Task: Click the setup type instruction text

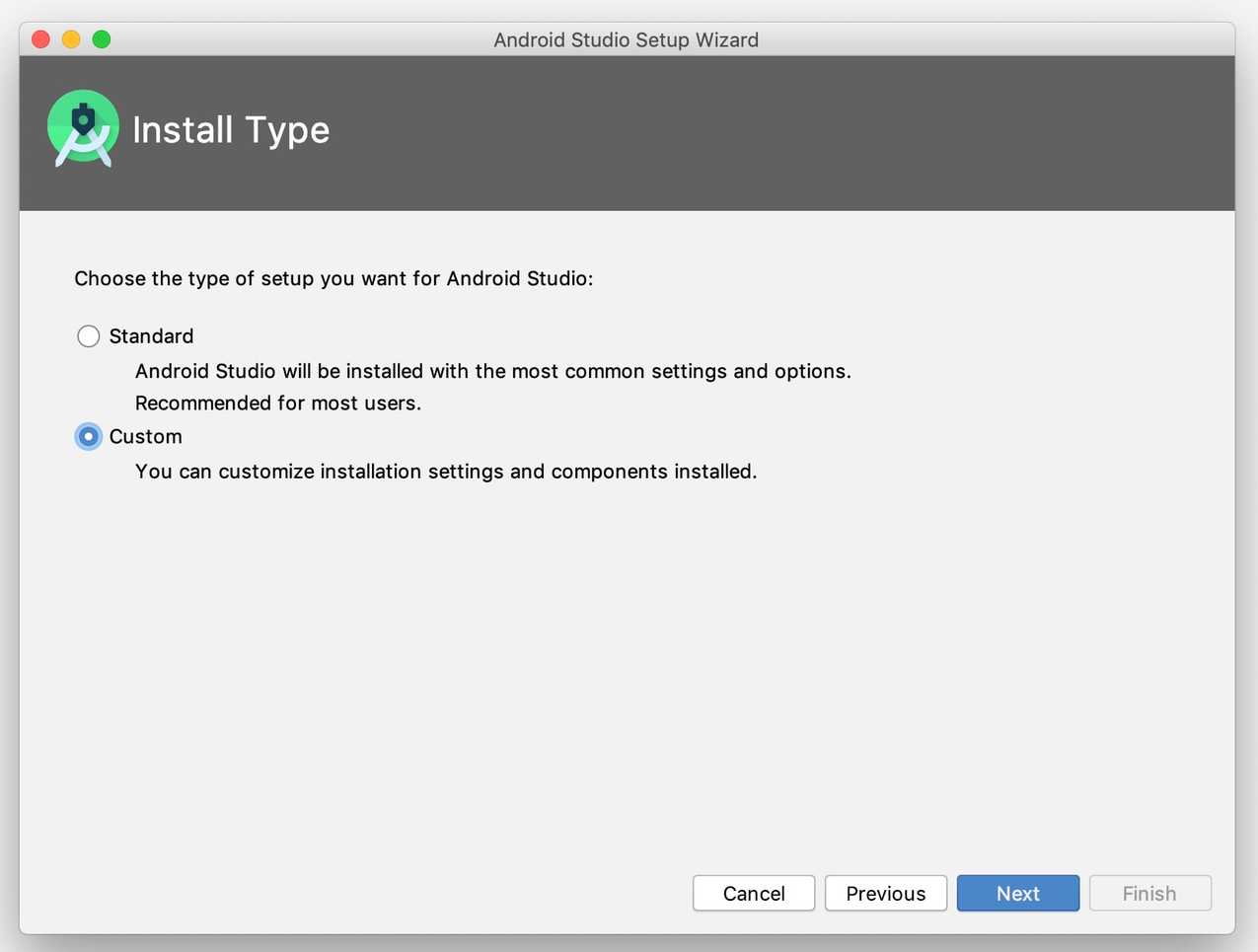Action: pos(333,278)
